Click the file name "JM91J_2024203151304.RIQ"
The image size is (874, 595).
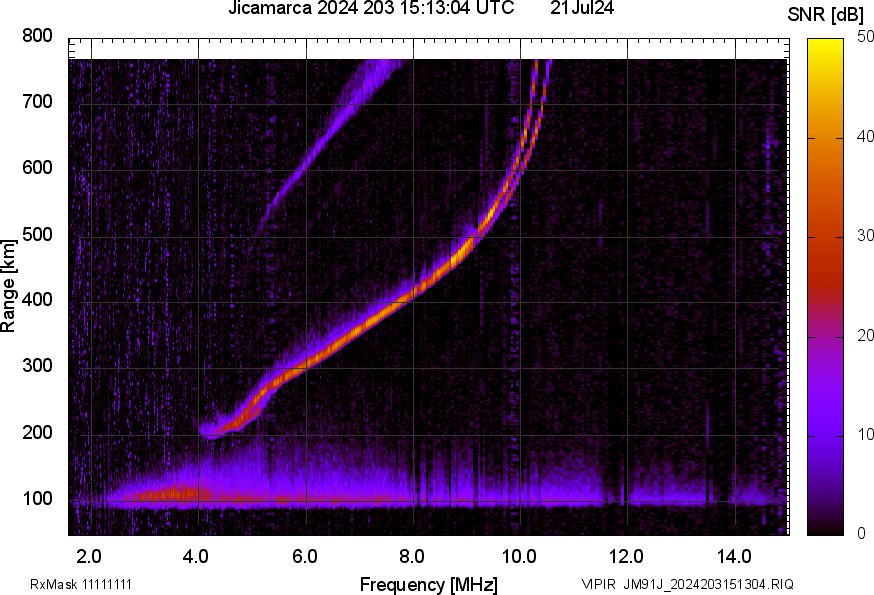[708, 585]
